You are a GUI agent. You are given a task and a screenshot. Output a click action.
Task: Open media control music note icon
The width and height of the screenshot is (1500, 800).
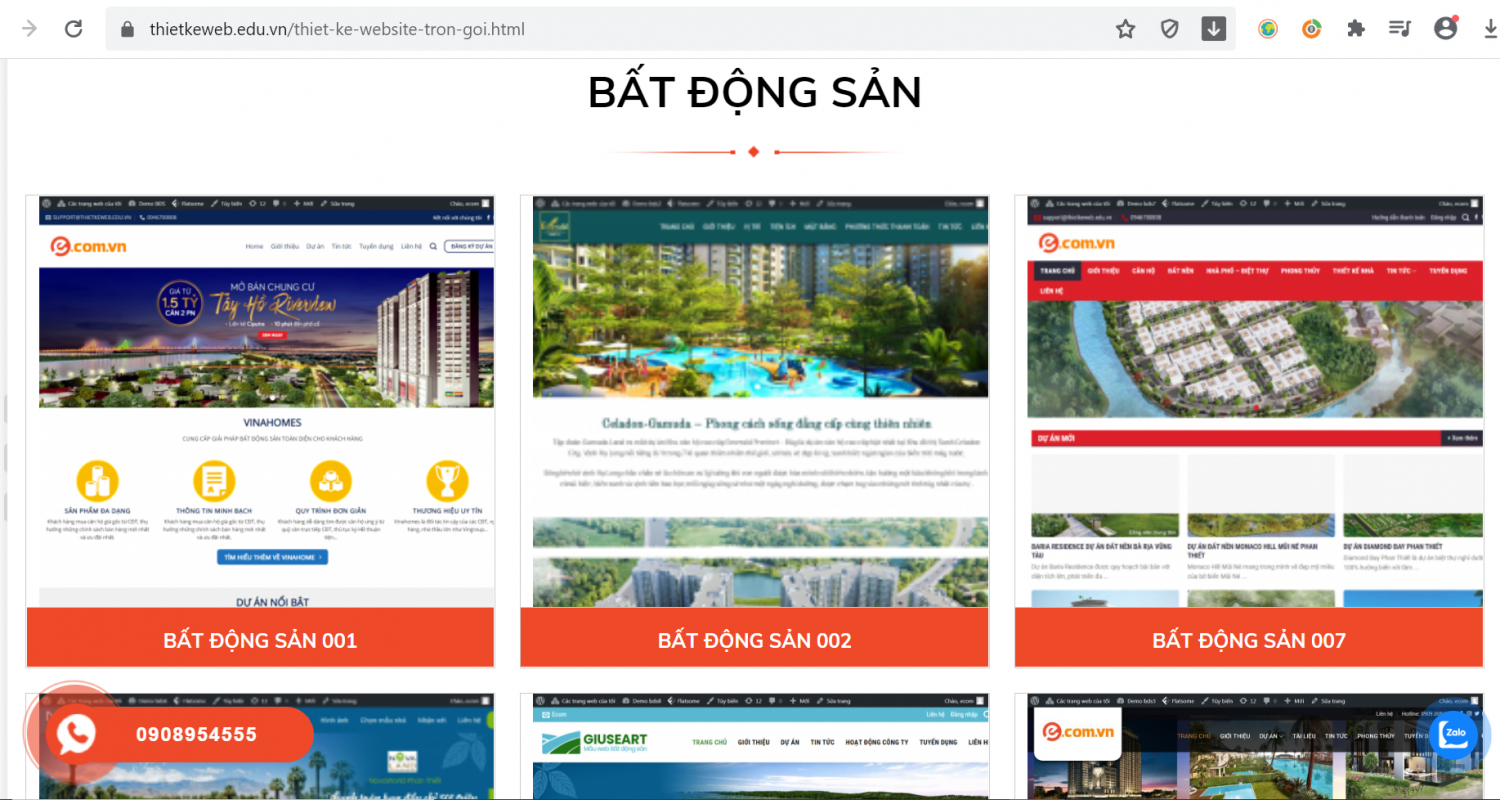(1400, 29)
